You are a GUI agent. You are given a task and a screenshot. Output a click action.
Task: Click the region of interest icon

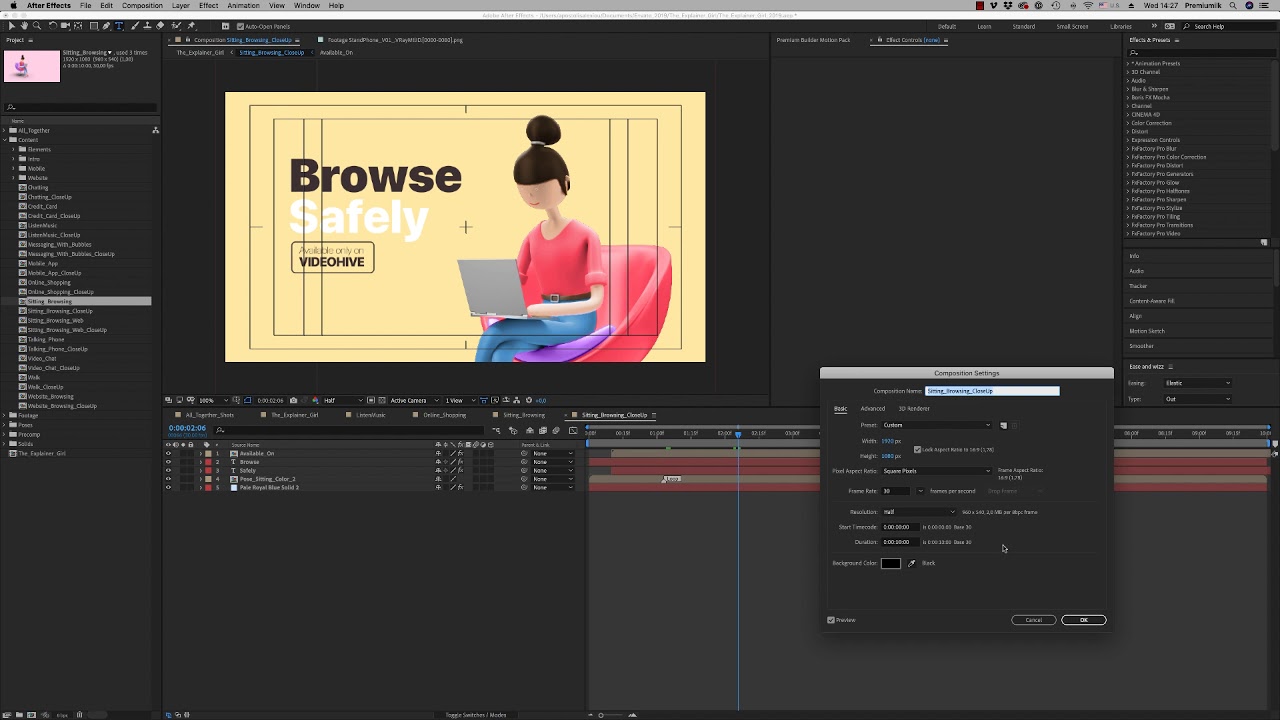(x=370, y=400)
